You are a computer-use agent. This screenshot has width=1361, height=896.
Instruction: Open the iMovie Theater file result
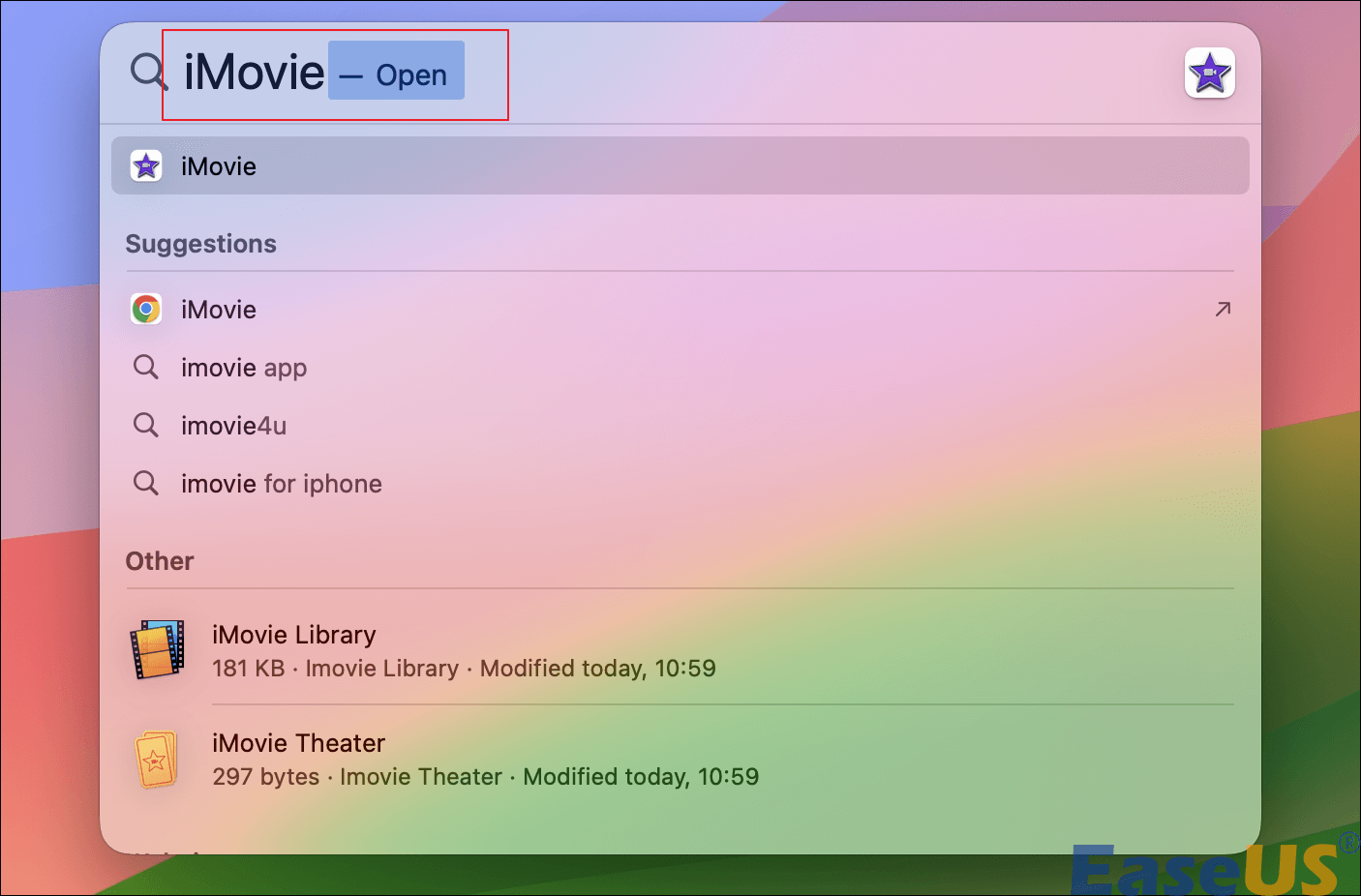[680, 759]
